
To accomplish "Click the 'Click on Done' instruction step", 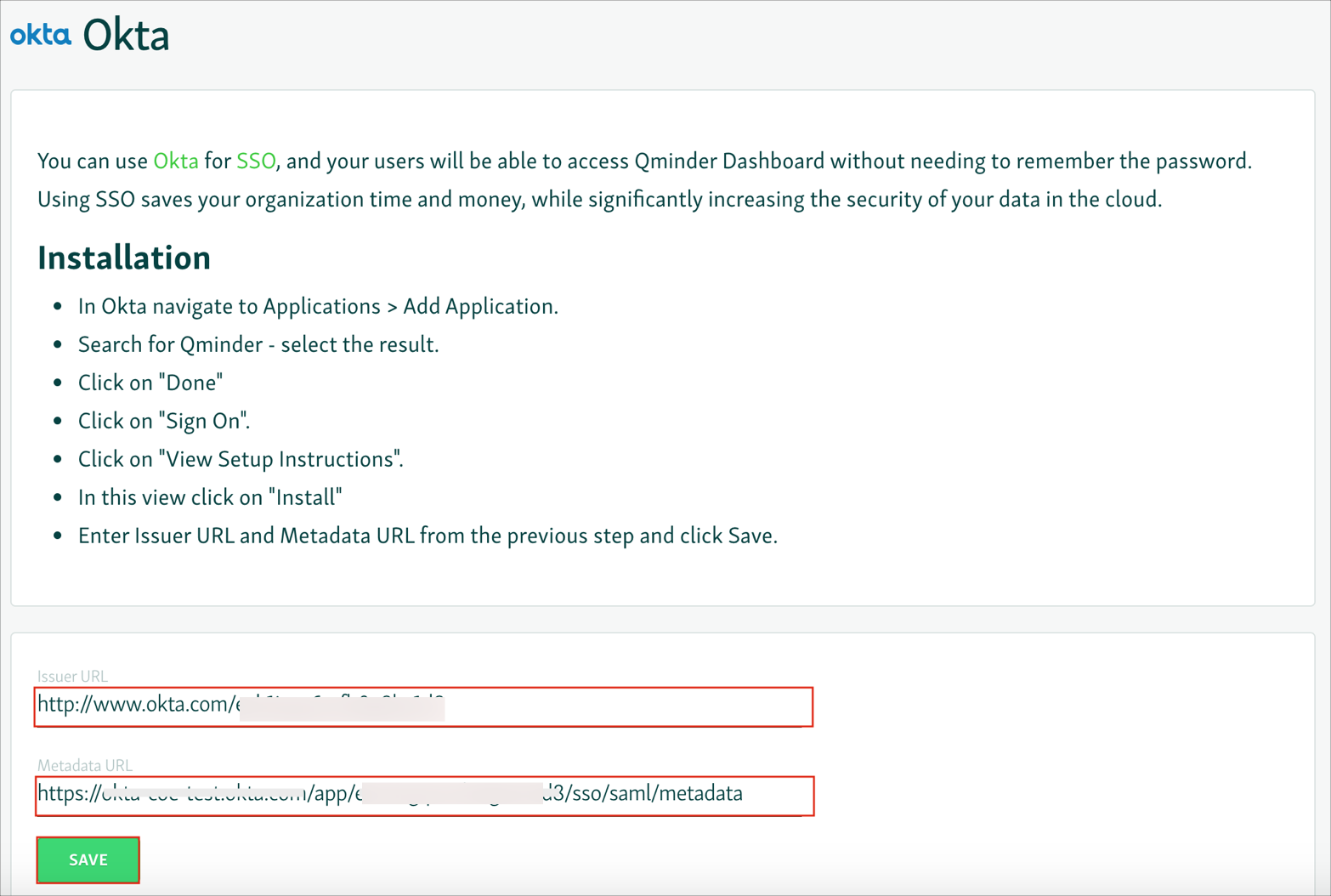I will tap(150, 383).
